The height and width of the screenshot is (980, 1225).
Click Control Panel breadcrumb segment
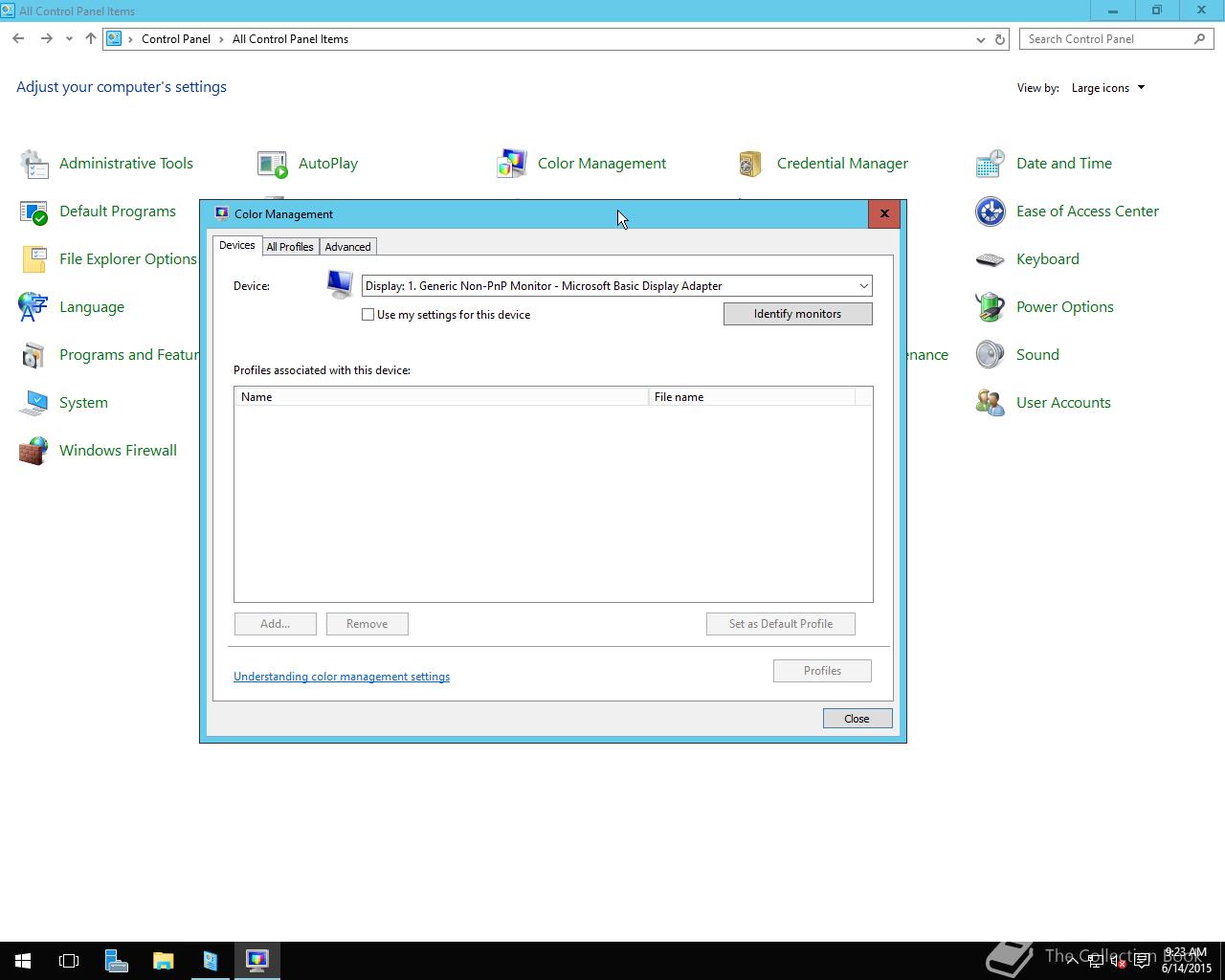176,39
